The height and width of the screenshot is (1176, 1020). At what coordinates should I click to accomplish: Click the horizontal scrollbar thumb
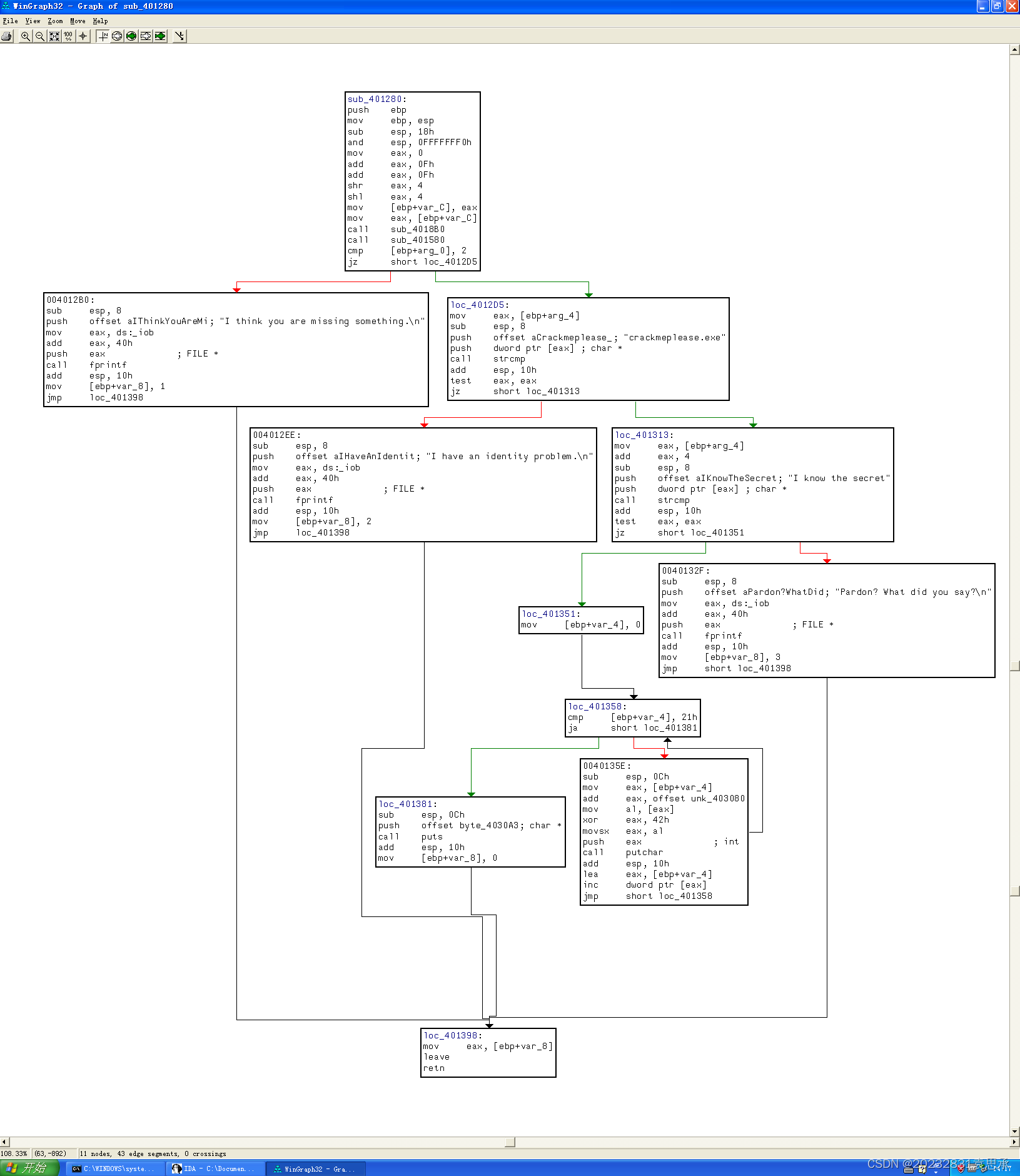(x=510, y=1142)
